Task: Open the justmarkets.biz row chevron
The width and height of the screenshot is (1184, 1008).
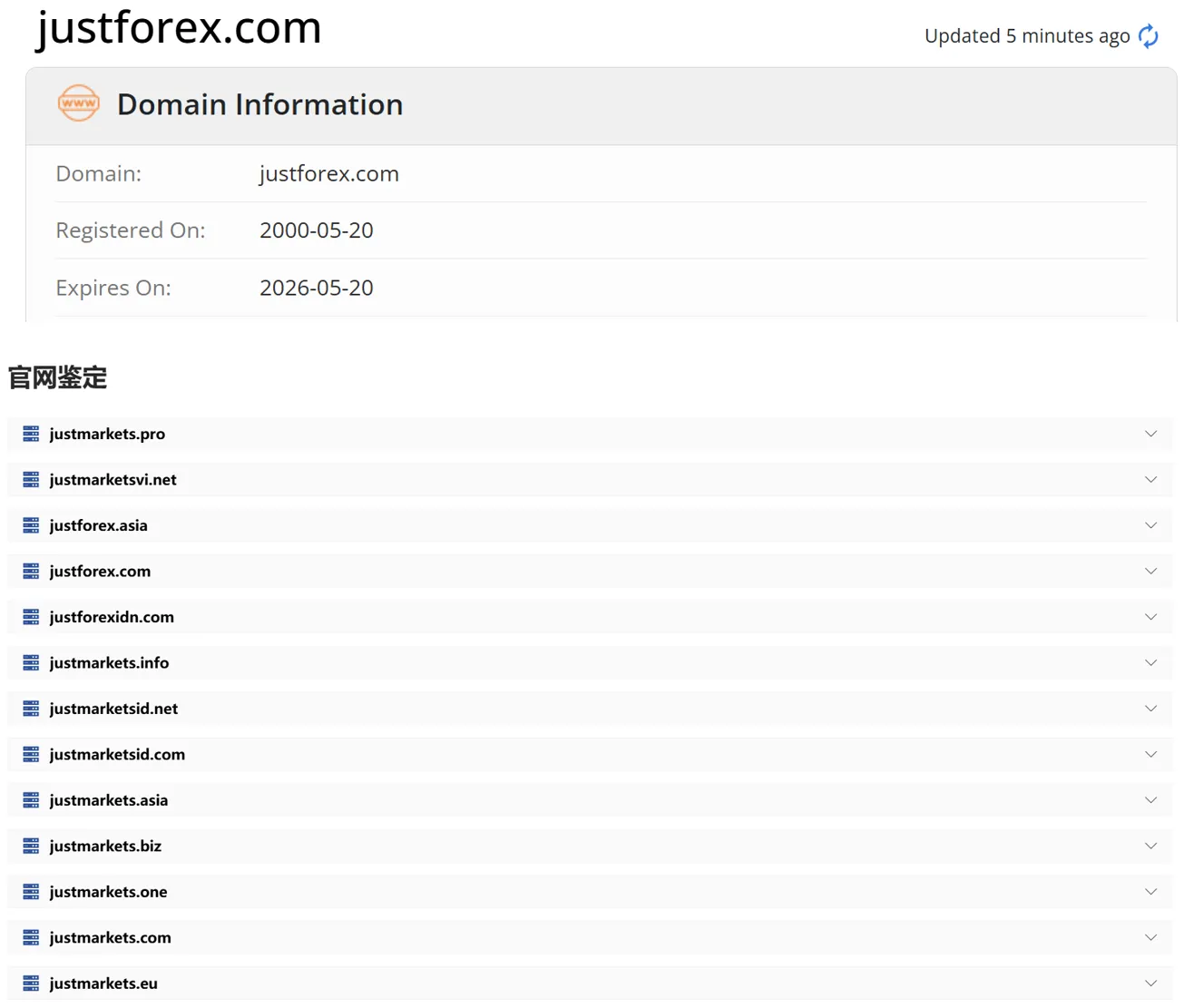Action: pos(1150,846)
